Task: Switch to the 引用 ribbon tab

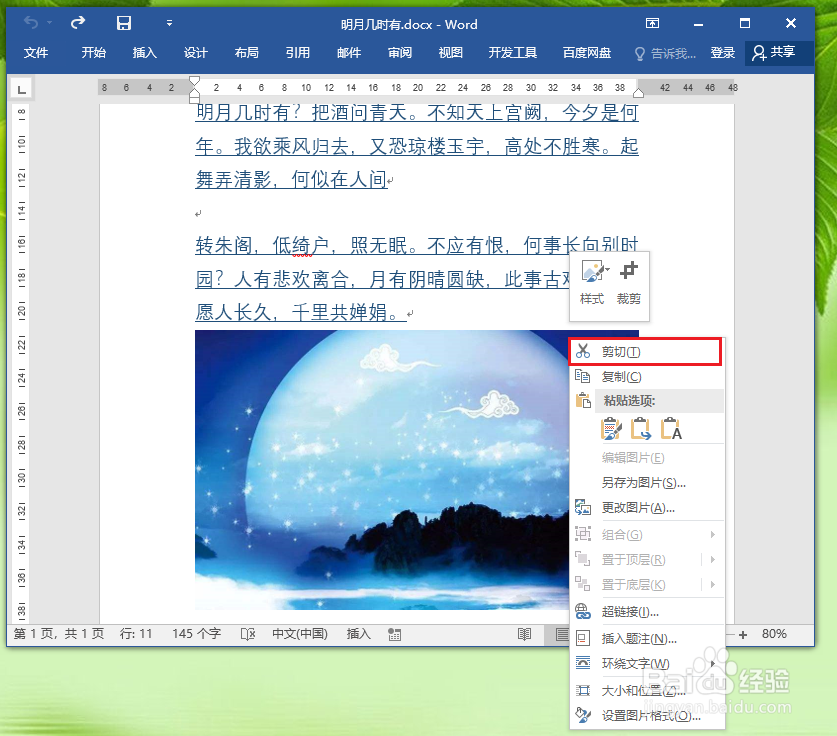Action: (297, 53)
